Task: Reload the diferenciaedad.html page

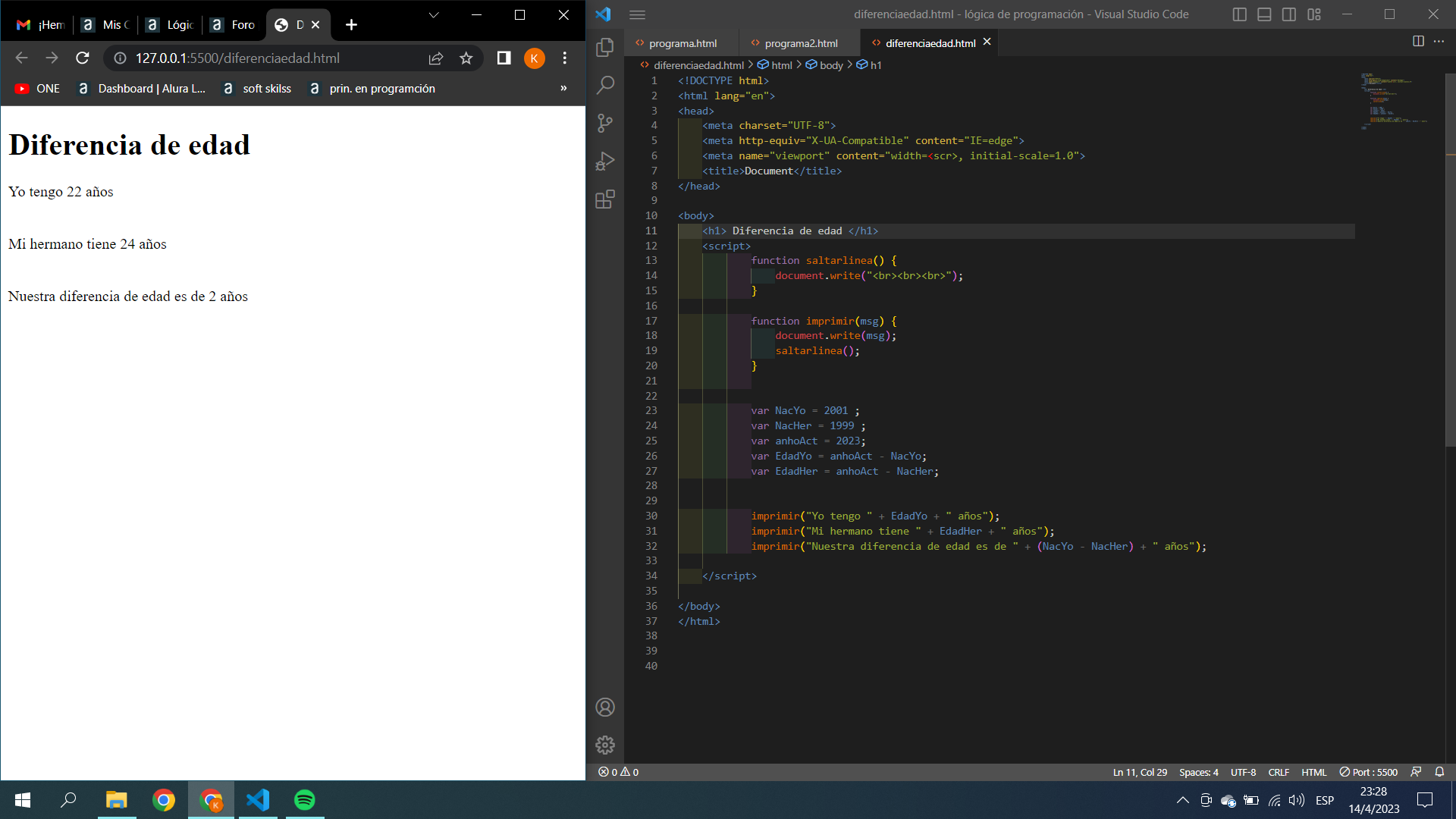Action: point(83,58)
